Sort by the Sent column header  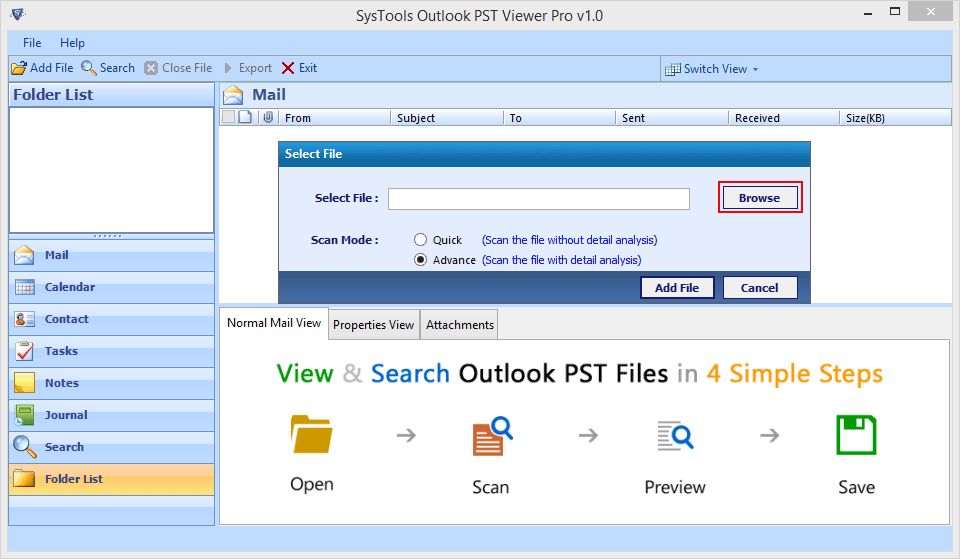672,118
